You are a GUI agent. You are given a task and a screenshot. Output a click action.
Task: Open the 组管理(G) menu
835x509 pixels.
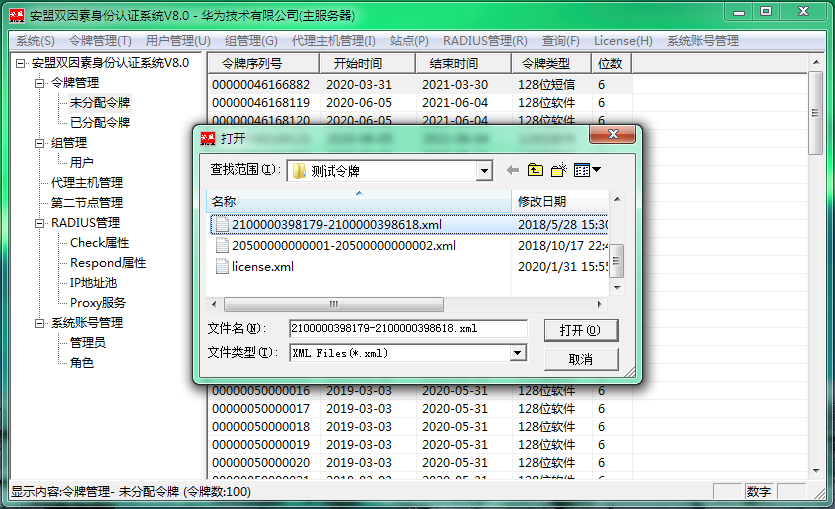[x=251, y=41]
